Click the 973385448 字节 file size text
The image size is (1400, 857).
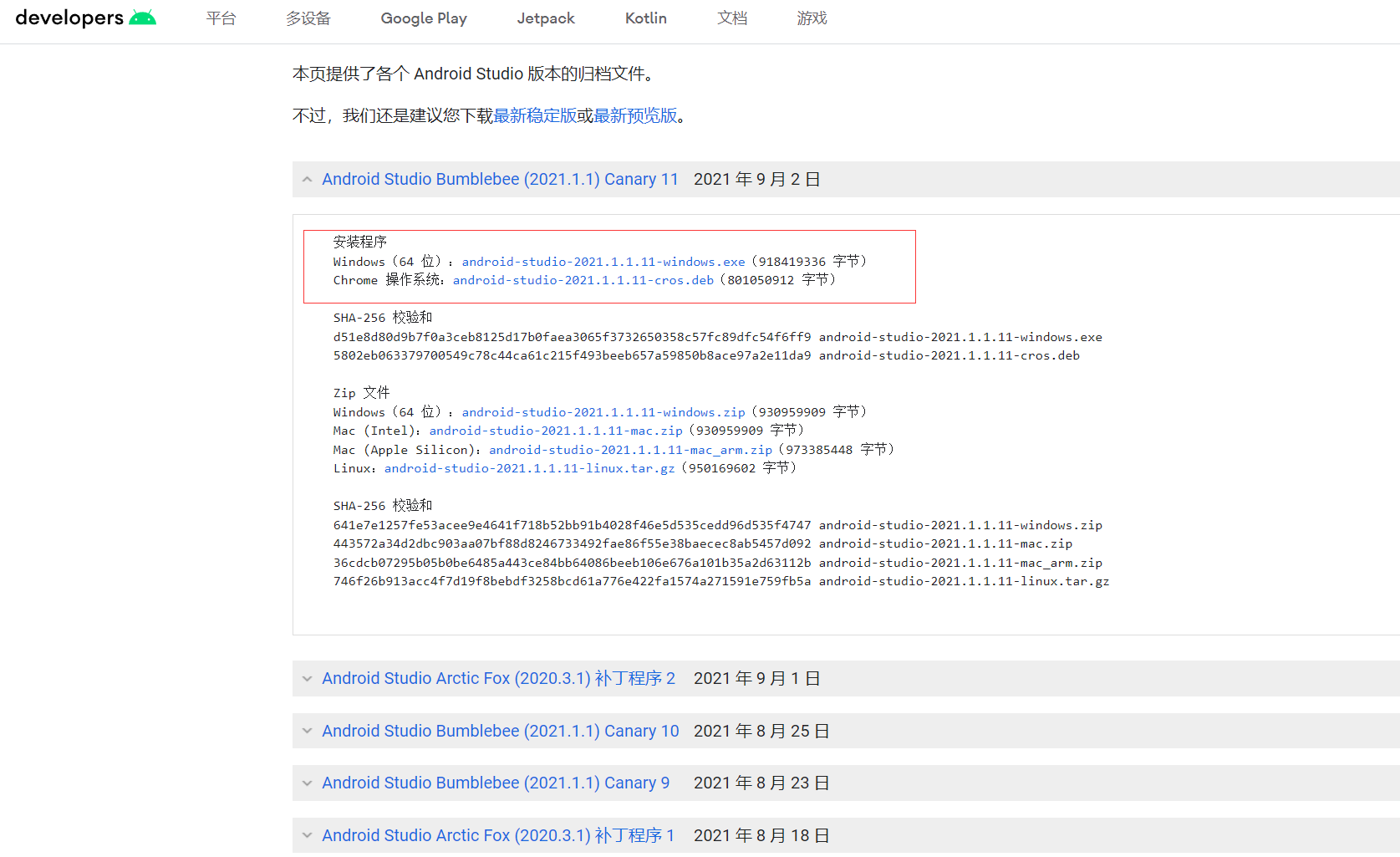click(837, 450)
